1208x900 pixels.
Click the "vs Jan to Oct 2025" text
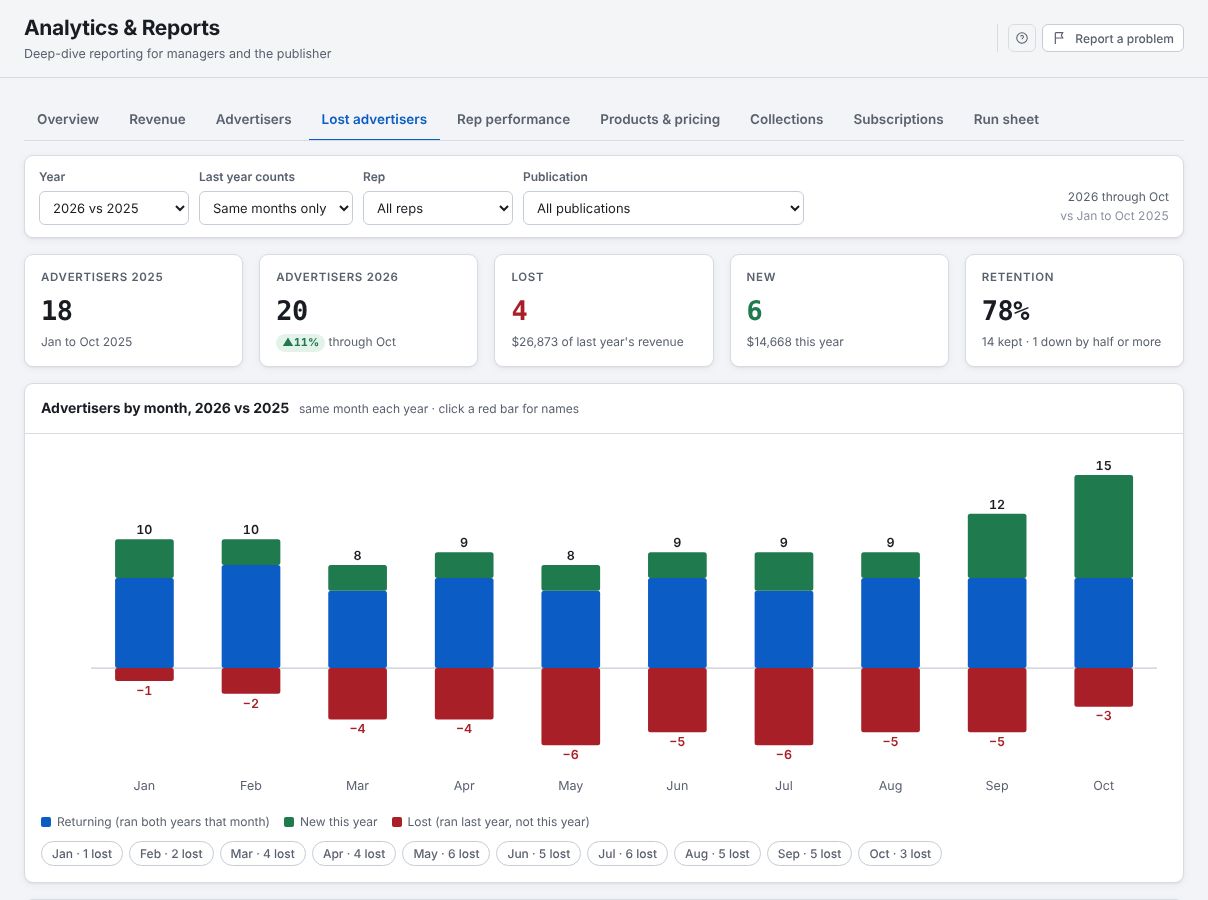pos(1115,216)
